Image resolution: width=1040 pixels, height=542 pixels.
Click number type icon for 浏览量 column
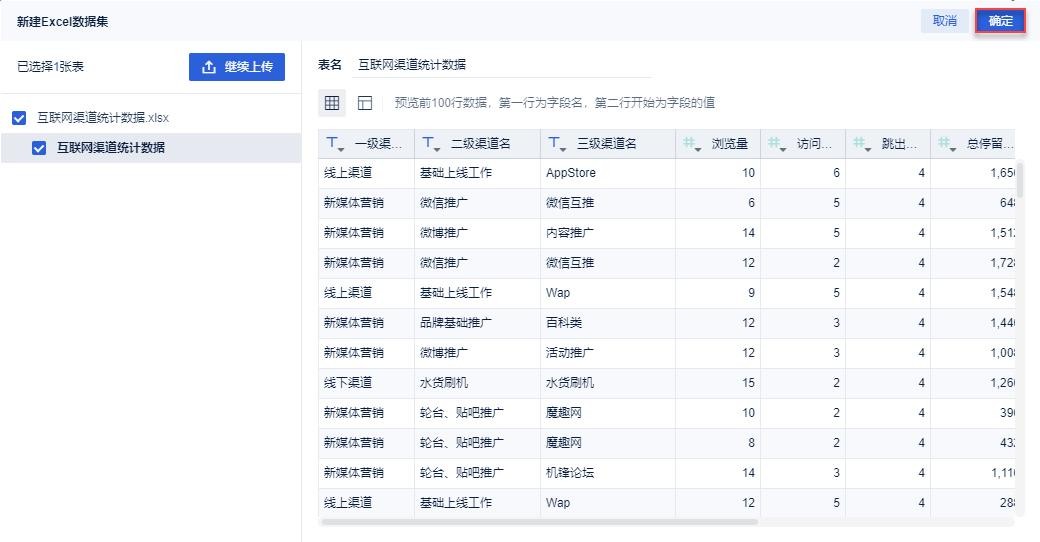click(691, 144)
